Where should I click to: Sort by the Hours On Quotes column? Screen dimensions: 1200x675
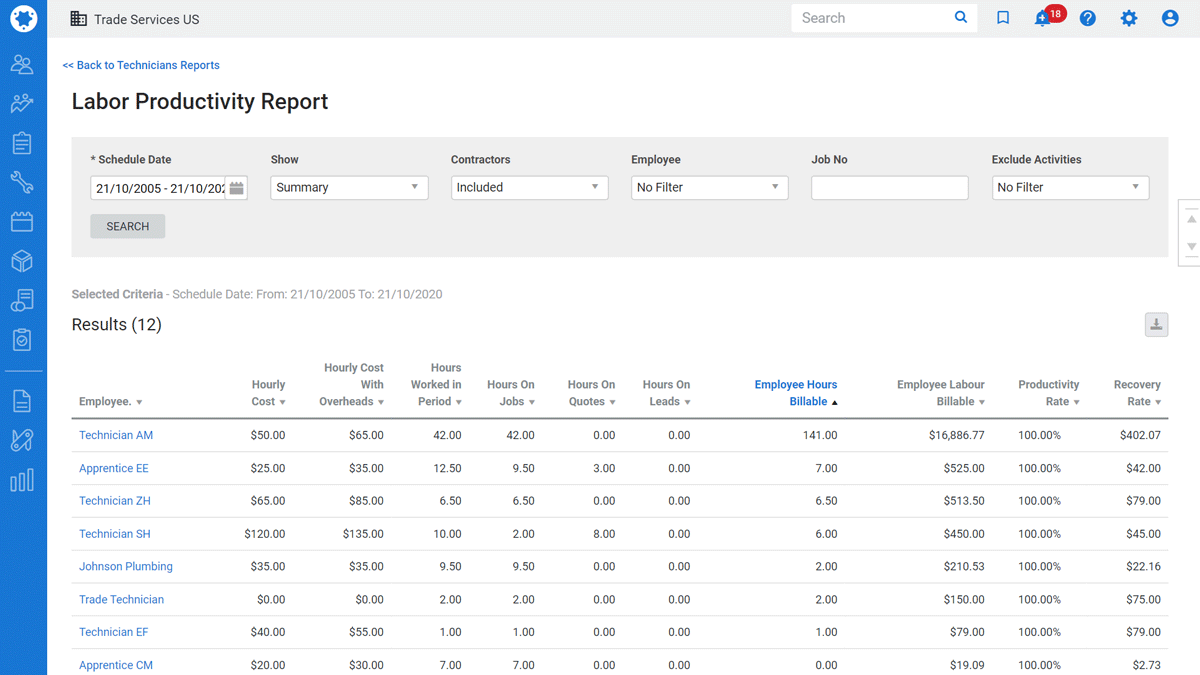point(591,393)
